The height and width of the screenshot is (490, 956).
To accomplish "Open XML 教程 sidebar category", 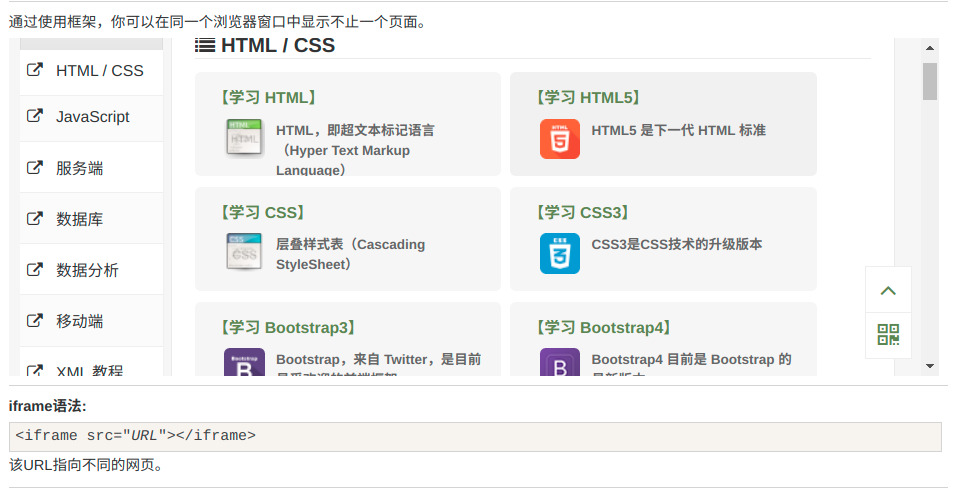I will point(91,362).
